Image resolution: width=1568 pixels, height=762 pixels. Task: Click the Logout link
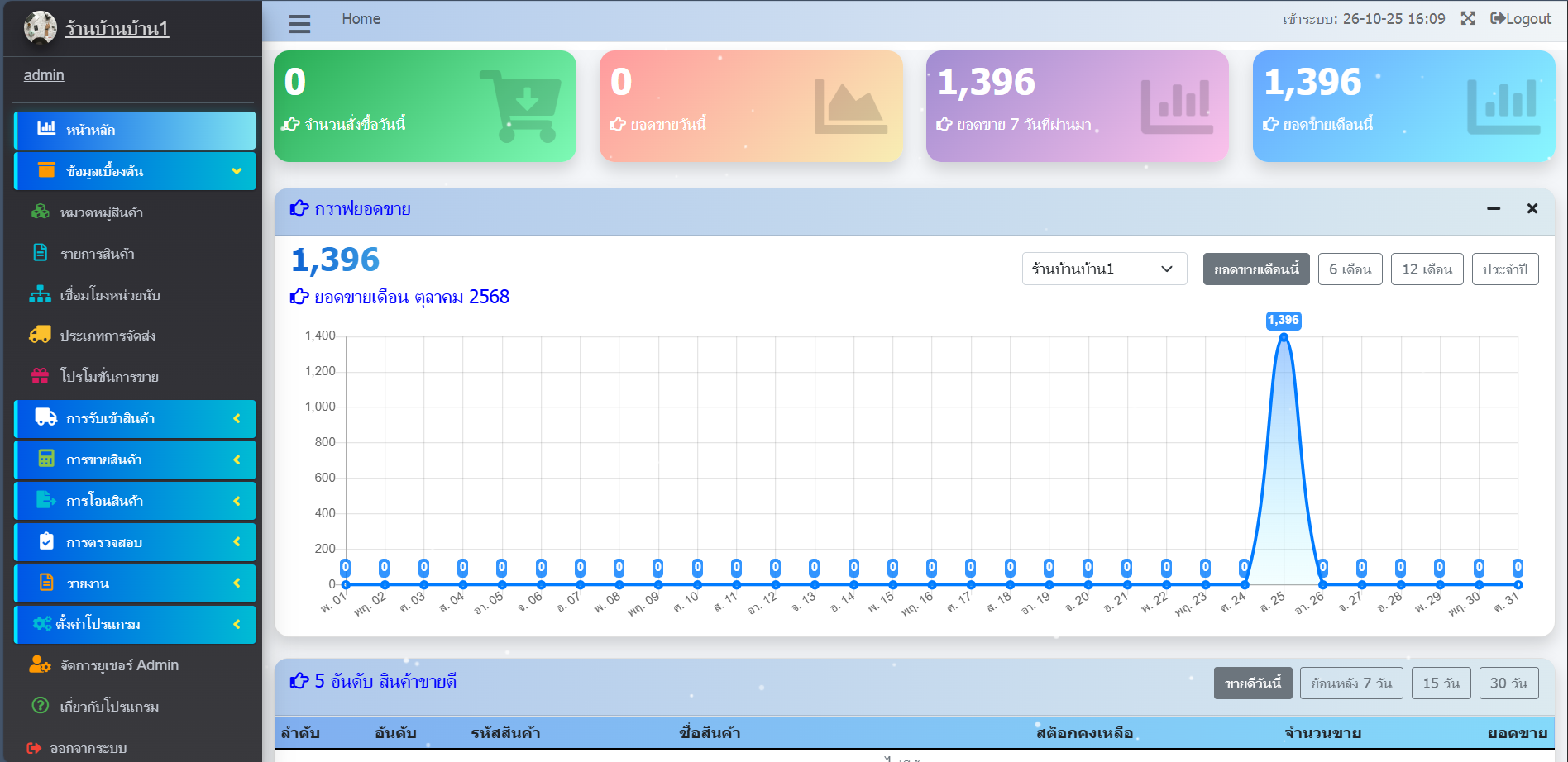[x=1521, y=19]
